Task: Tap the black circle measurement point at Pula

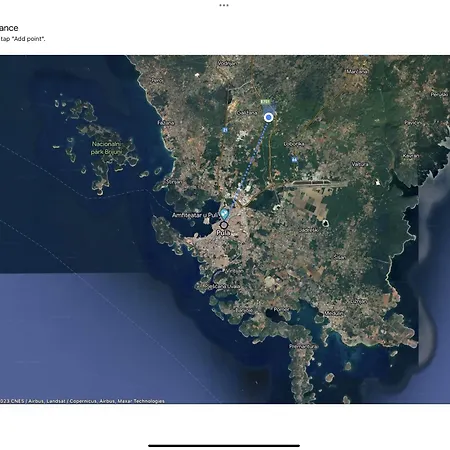Action: 224,225
